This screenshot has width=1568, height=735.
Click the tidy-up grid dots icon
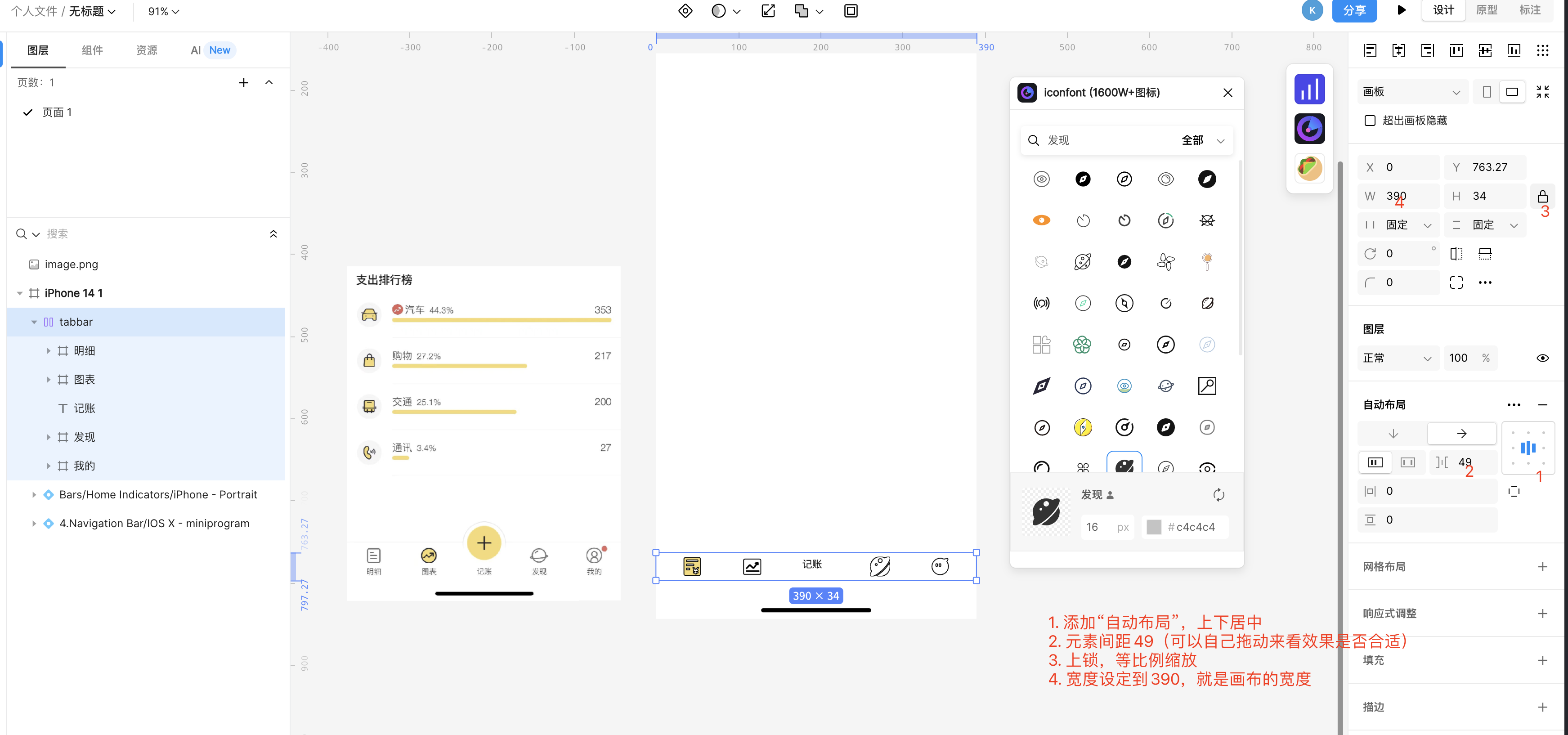click(x=1542, y=50)
